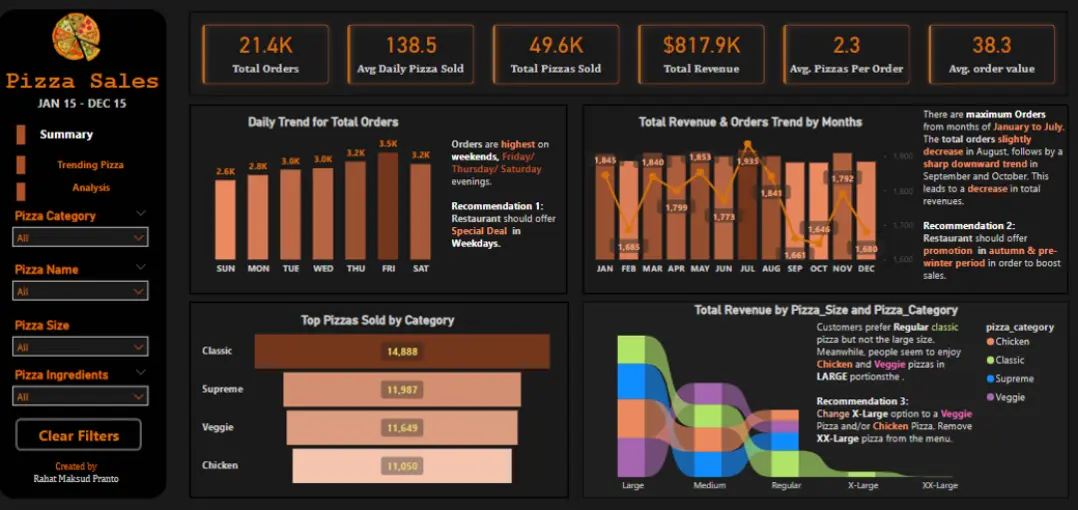This screenshot has height=510, width=1078.
Task: Click the orange marker beside Analysis
Action: tap(21, 191)
